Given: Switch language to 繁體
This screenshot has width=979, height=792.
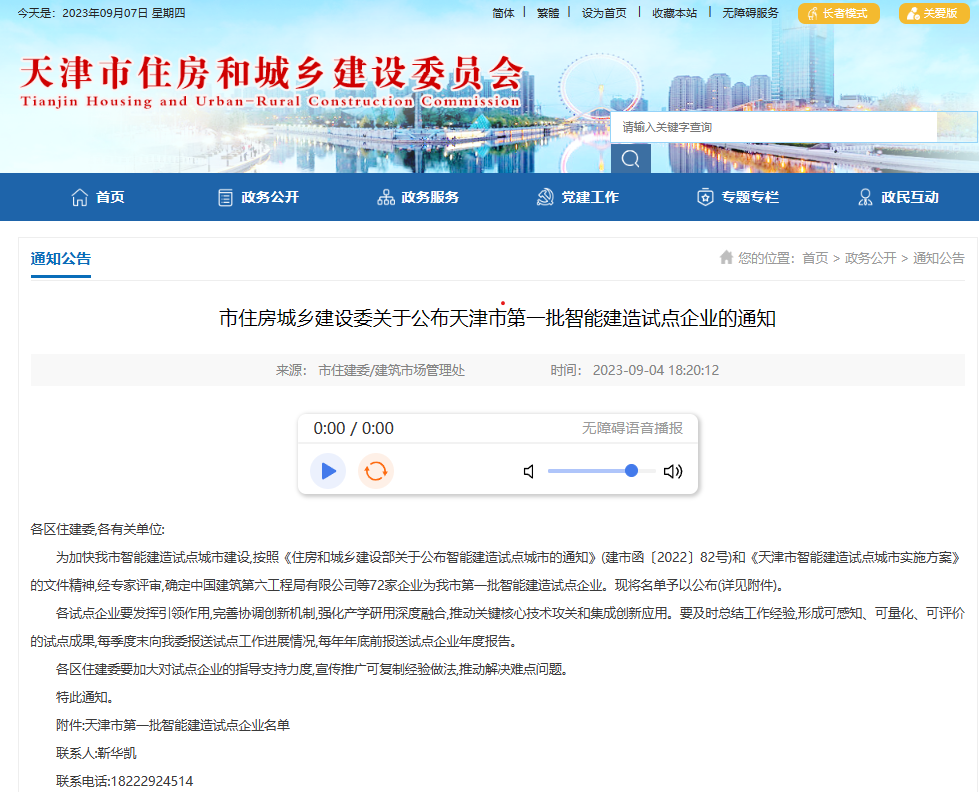Looking at the screenshot, I should [547, 14].
